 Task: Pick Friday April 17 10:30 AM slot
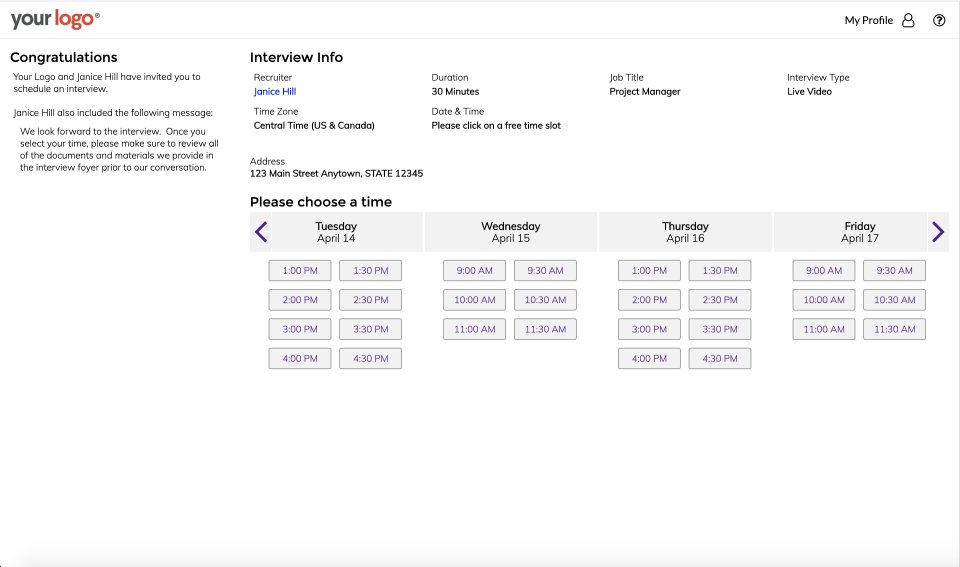pos(894,300)
